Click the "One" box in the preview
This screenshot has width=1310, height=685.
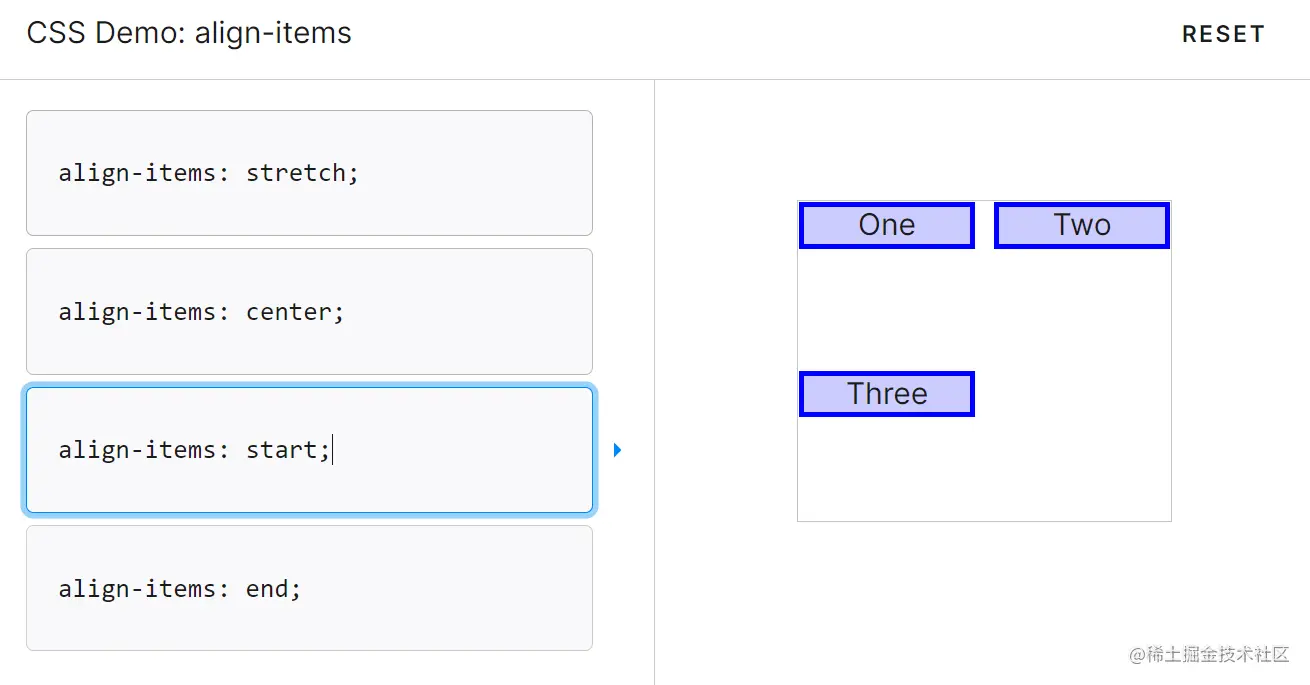point(886,225)
